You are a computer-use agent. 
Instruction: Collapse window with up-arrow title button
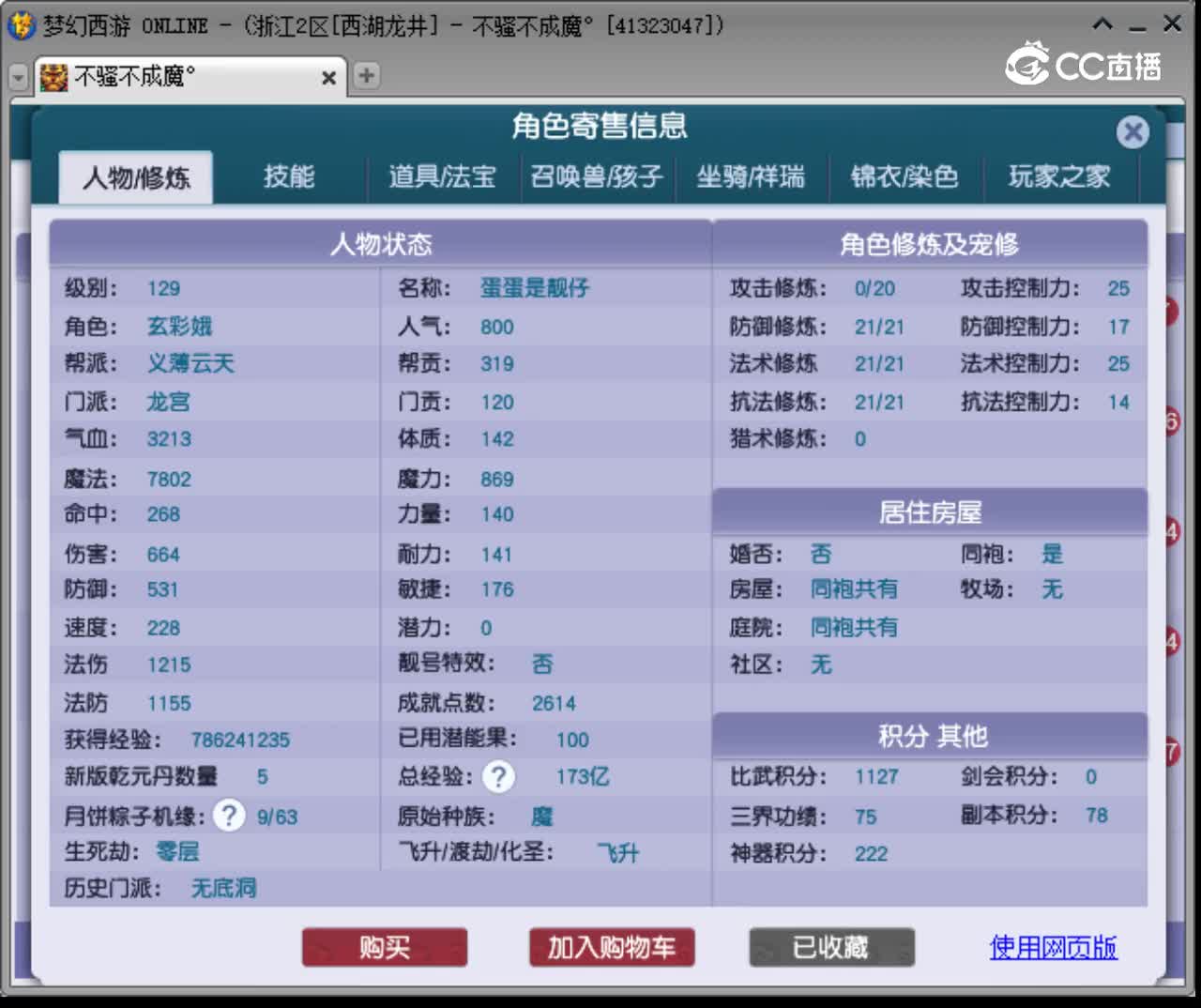coord(1103,24)
